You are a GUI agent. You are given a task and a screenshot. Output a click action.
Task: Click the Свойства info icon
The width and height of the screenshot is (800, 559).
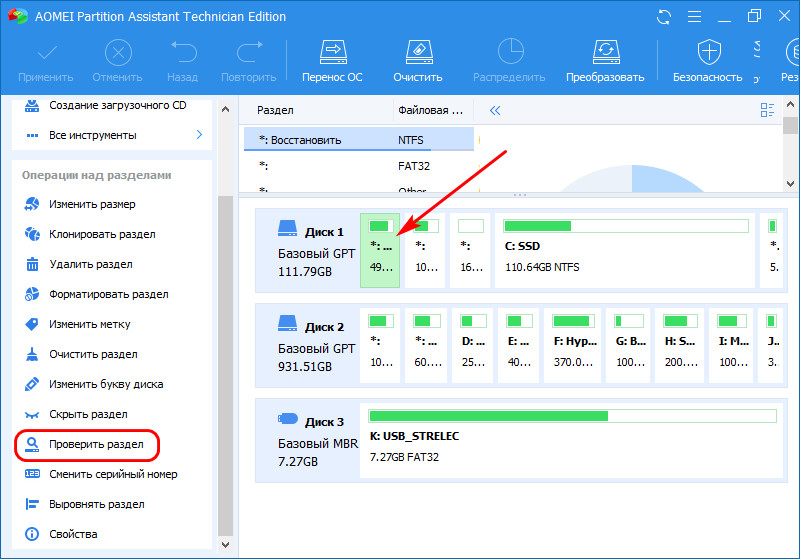pos(32,535)
